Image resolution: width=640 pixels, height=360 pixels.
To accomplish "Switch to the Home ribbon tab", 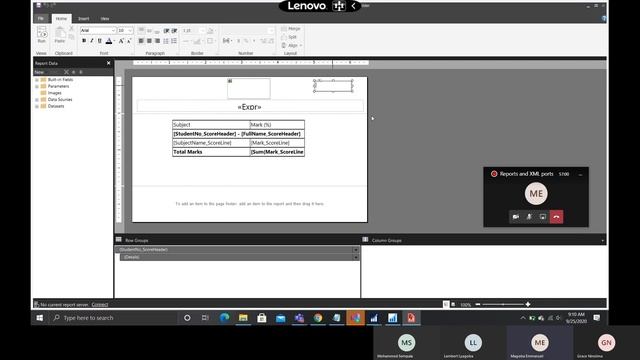I will [61, 18].
